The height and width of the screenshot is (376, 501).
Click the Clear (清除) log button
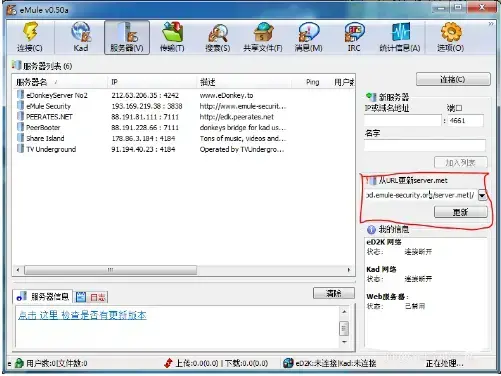[334, 293]
